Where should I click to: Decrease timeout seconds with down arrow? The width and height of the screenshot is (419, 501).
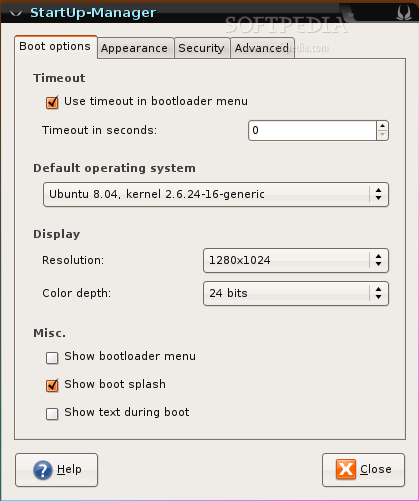(382, 135)
